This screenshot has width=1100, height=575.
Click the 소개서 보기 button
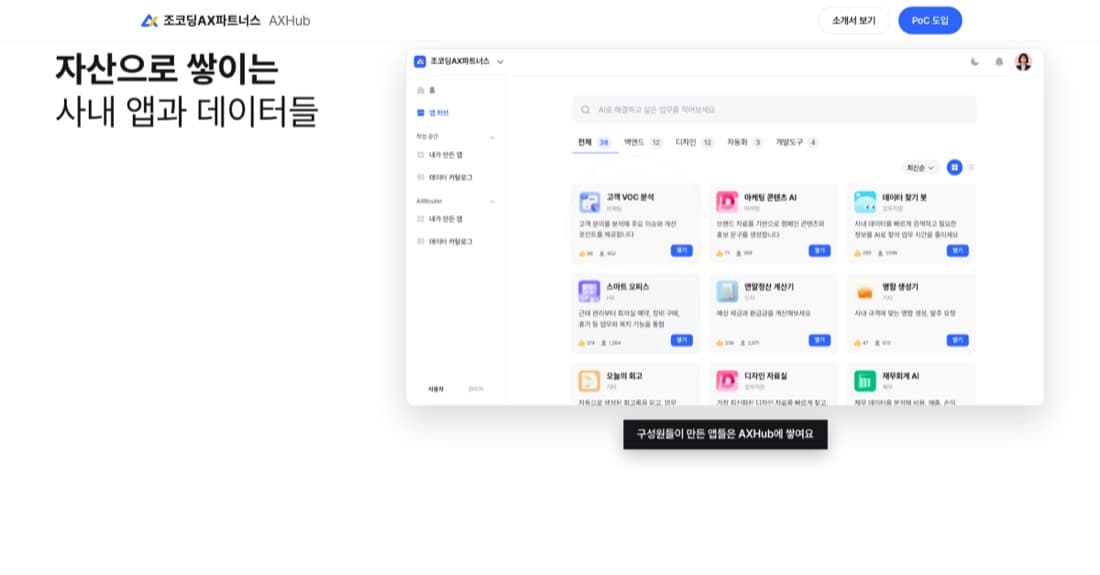853,20
